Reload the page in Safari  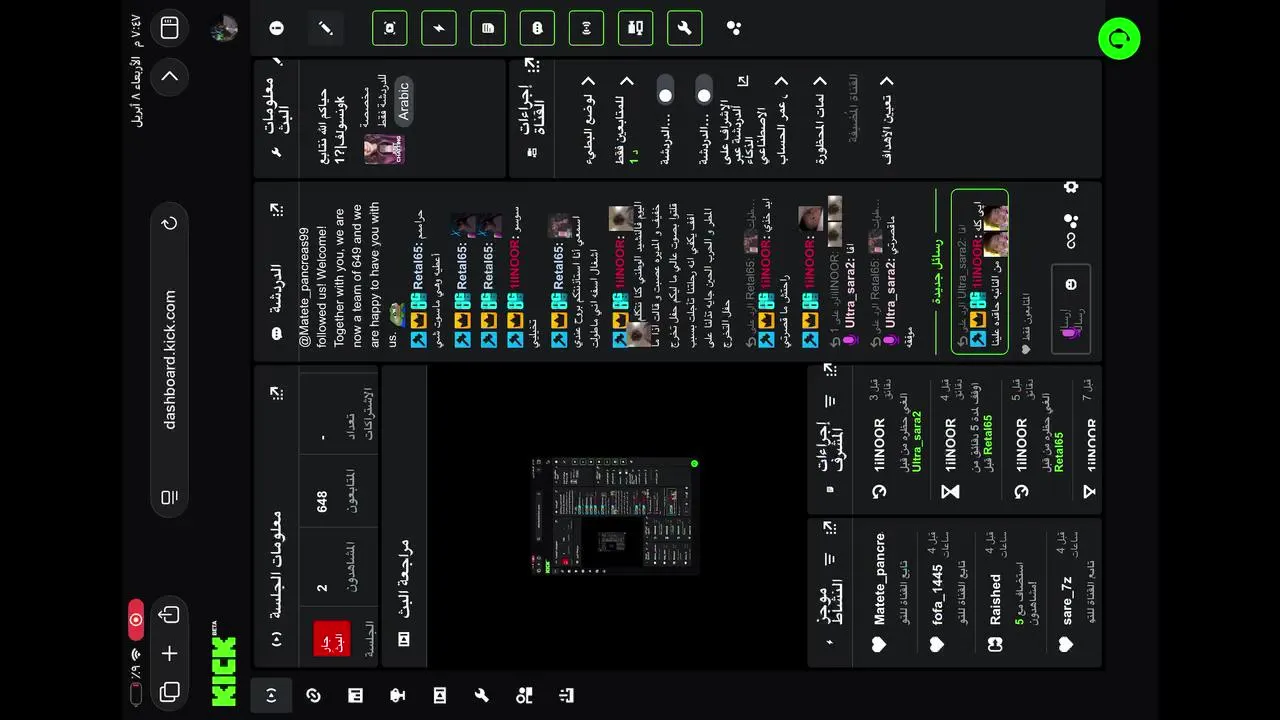pyautogui.click(x=170, y=223)
